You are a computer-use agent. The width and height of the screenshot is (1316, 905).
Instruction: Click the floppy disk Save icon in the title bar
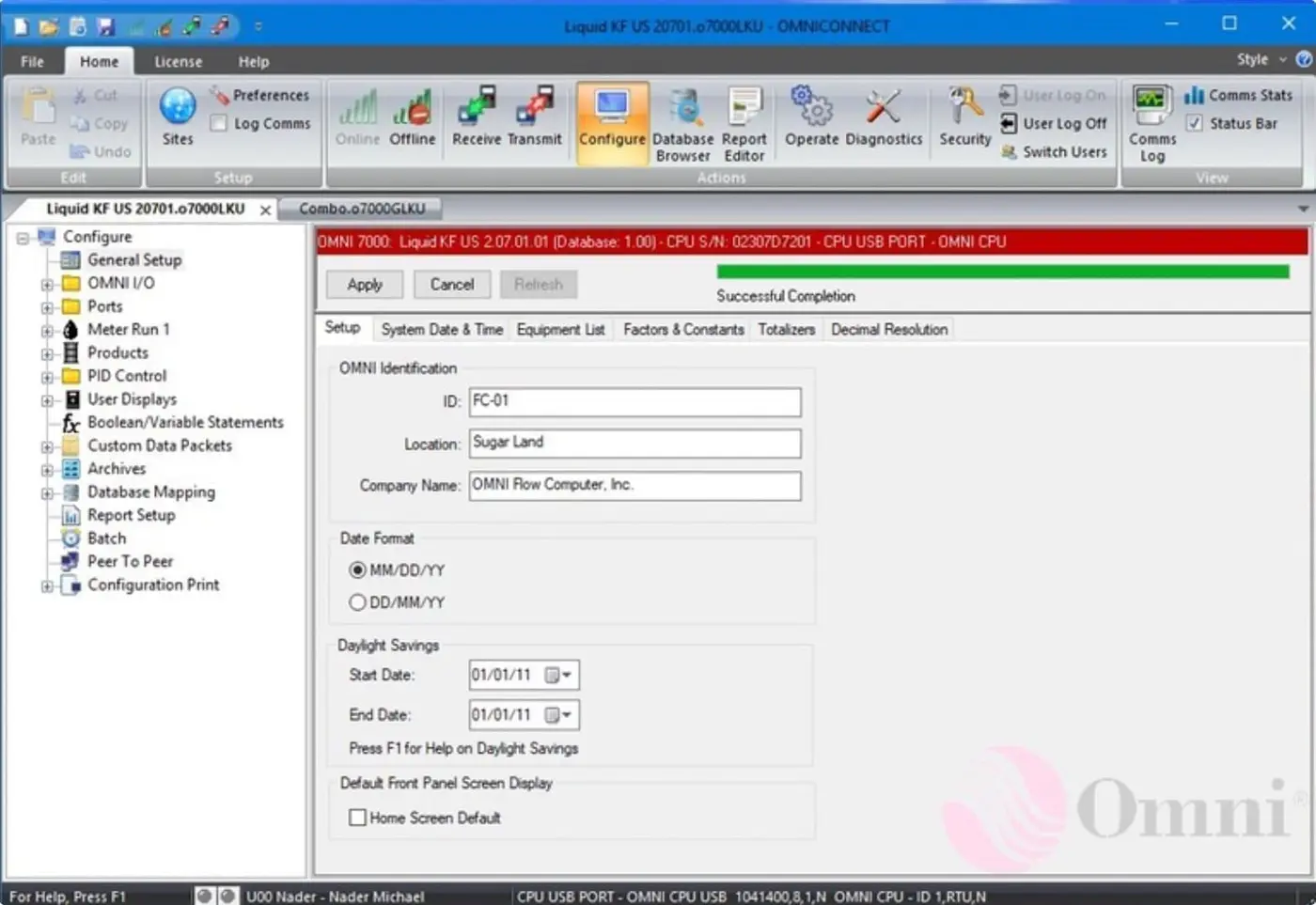point(105,26)
